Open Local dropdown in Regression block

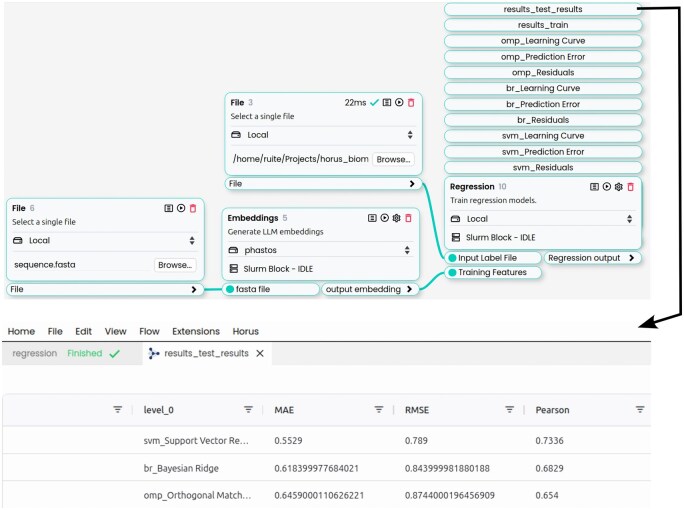(x=543, y=219)
